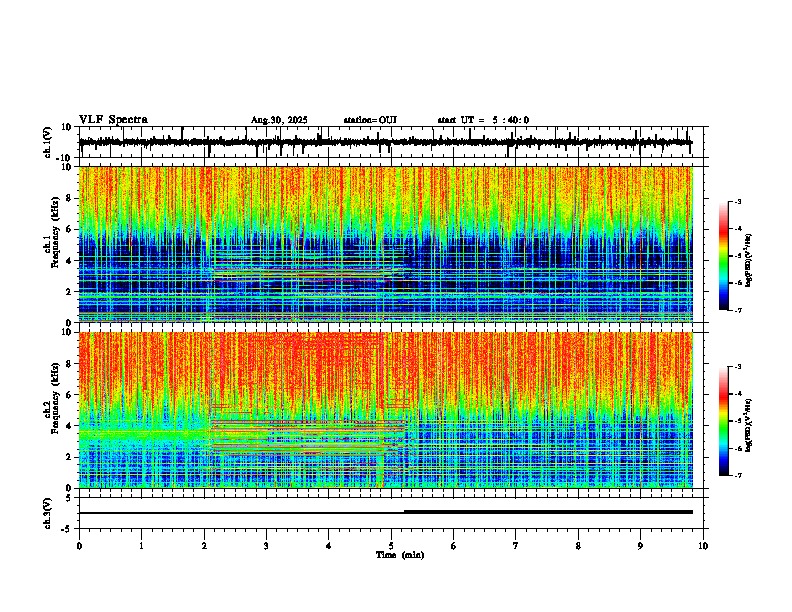Click the 'start UT = 5:40:0' text
Viewport: 792px width, 612px height.
click(483, 120)
